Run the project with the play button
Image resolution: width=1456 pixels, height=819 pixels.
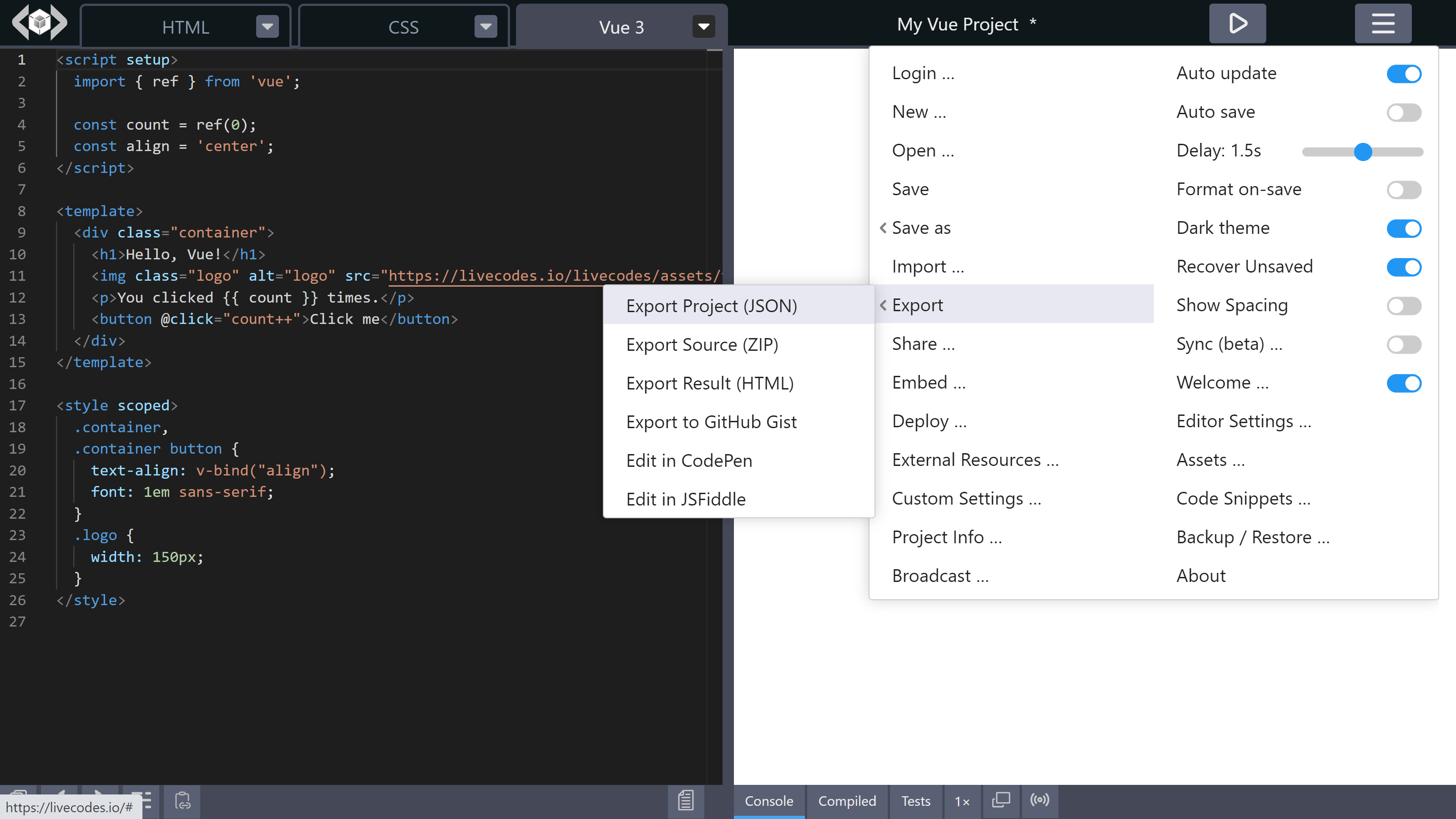pyautogui.click(x=1237, y=23)
